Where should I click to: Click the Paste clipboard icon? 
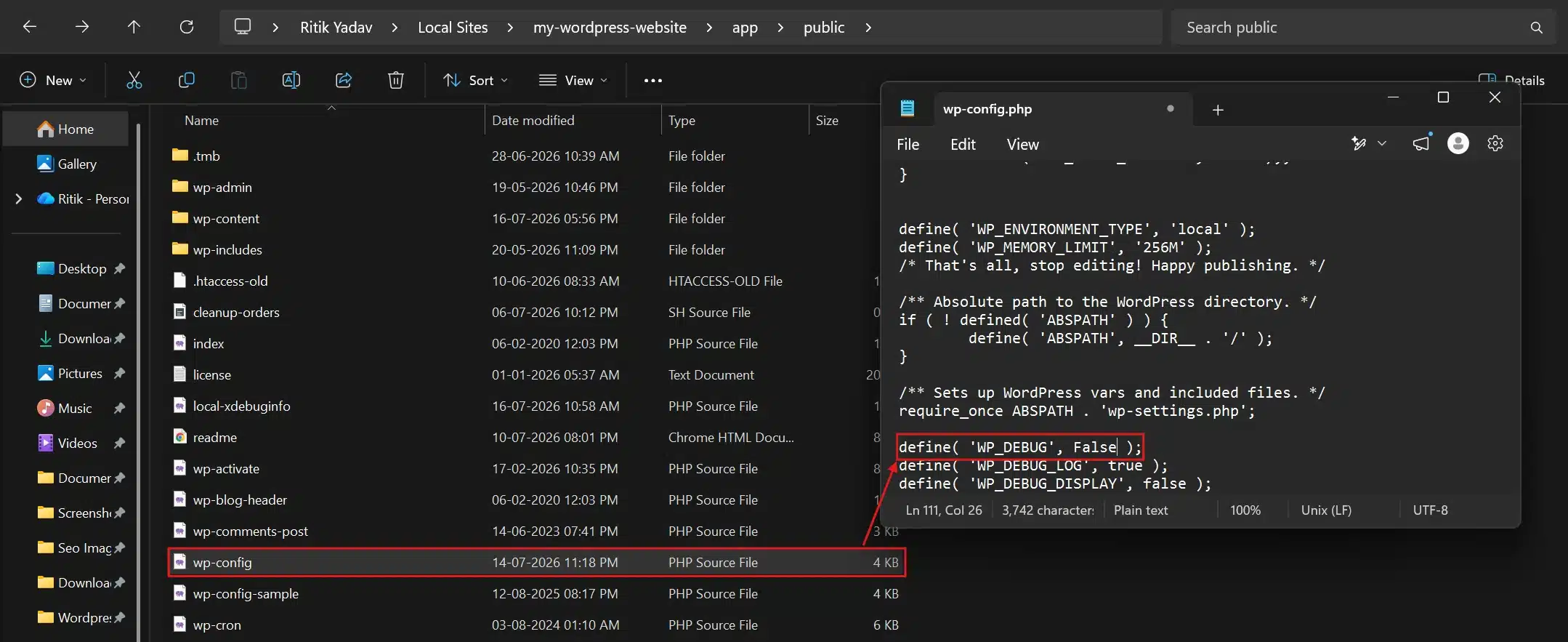(x=239, y=80)
